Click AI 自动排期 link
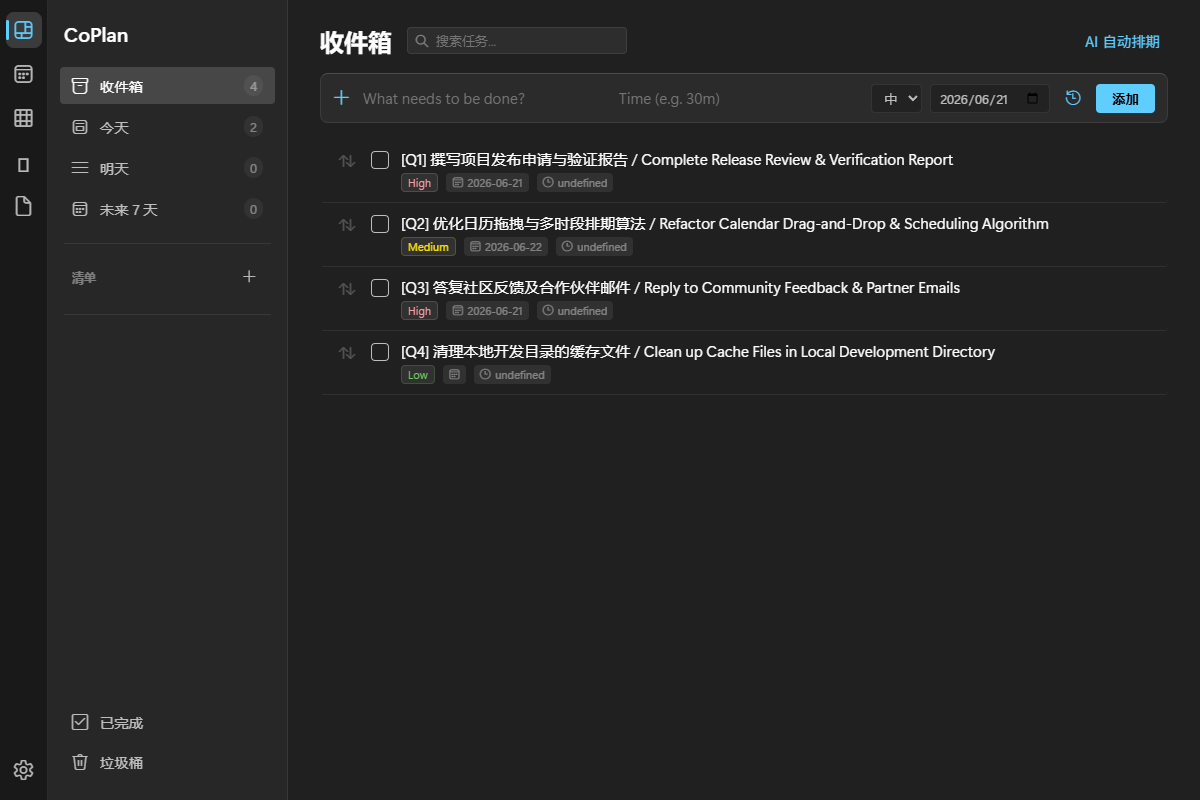Screen dimensions: 1200x800 (1122, 42)
